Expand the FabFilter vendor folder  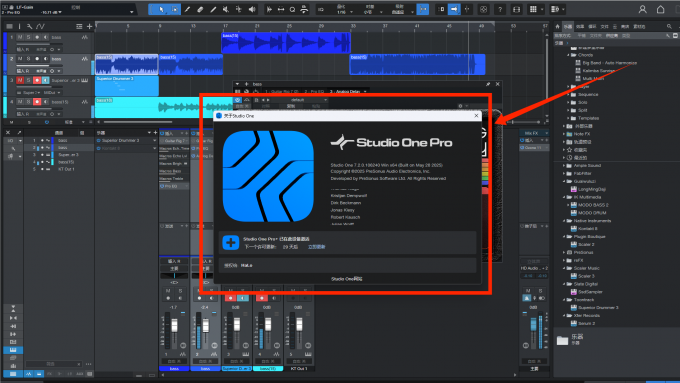pyautogui.click(x=564, y=173)
